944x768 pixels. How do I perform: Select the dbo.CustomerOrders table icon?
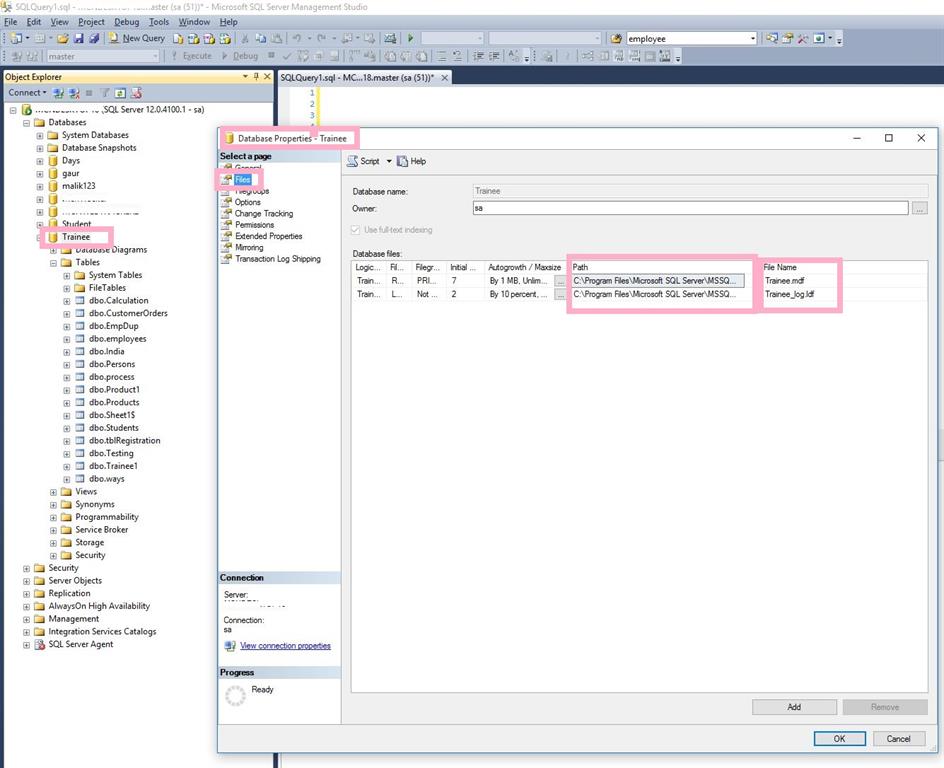tap(80, 313)
